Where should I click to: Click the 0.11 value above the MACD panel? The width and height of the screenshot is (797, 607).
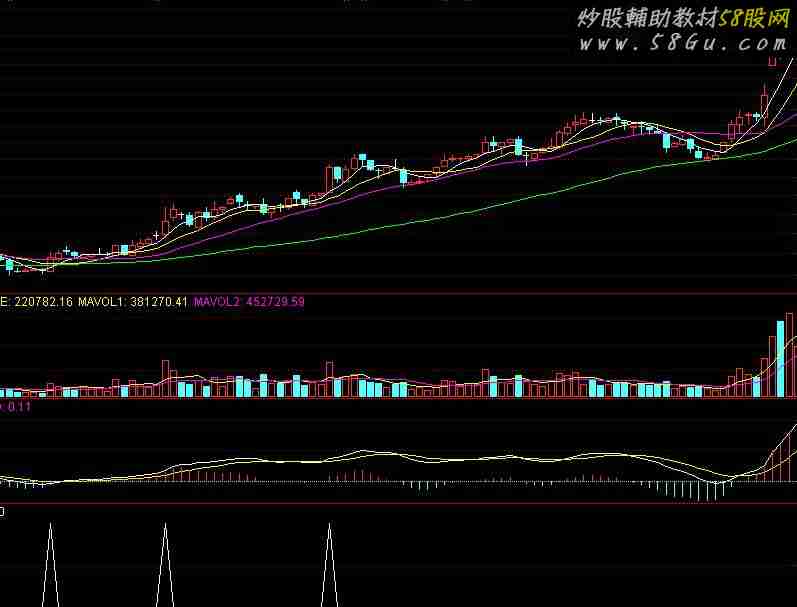[19, 407]
